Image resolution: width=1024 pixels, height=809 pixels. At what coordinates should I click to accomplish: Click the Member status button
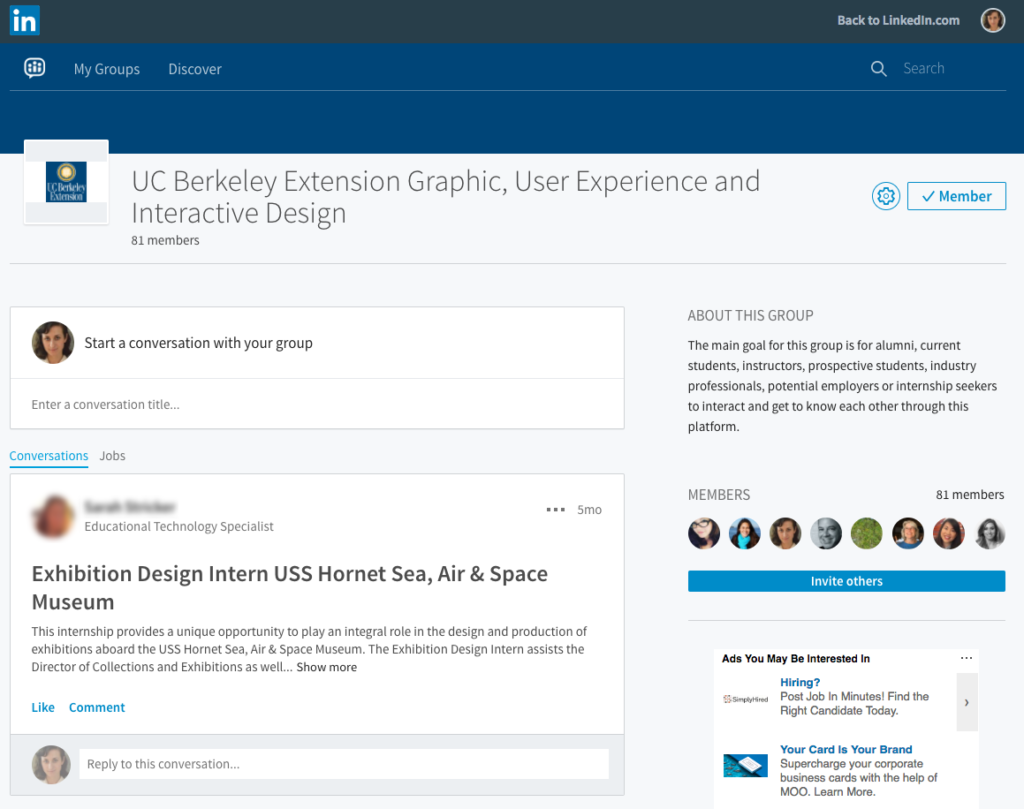[956, 196]
